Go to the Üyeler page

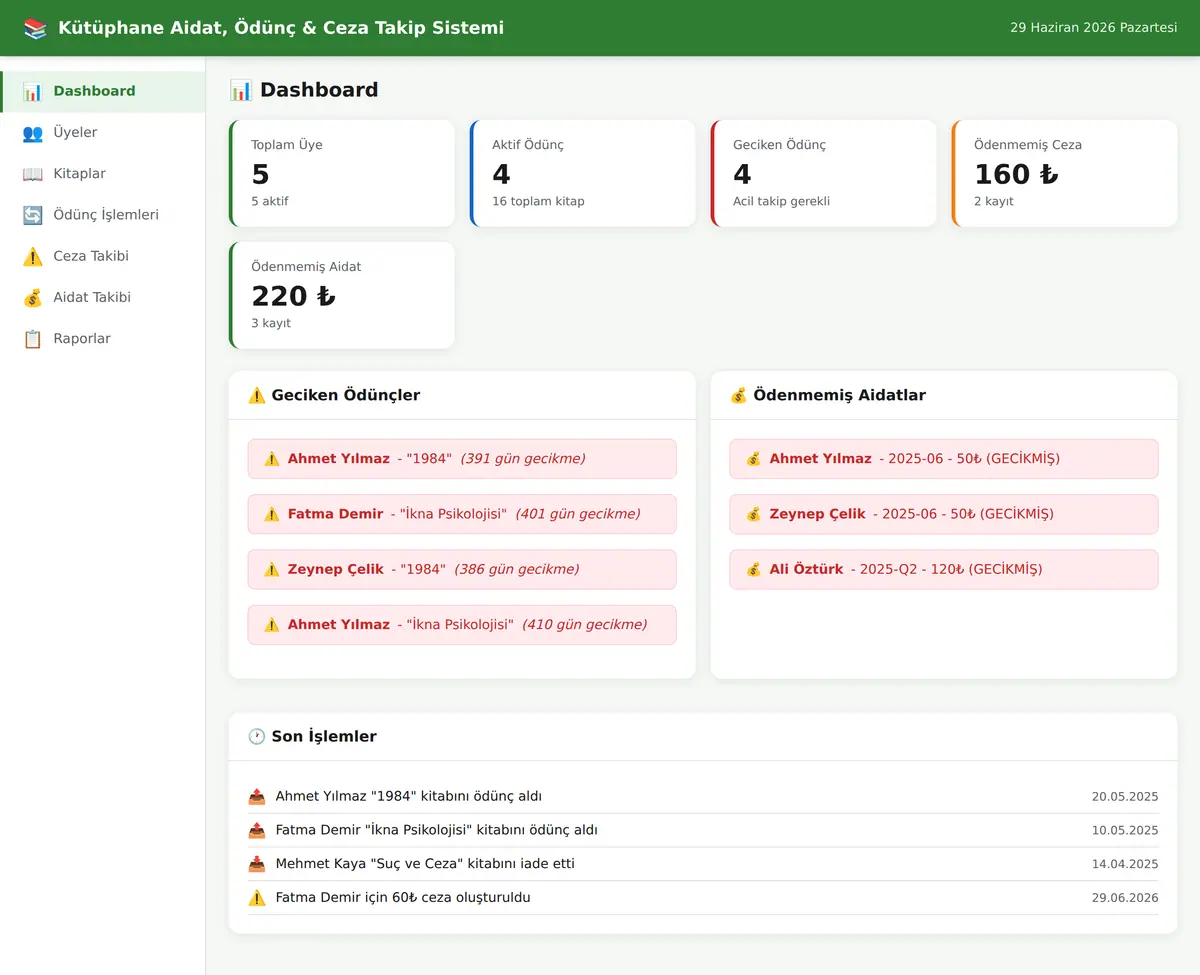[103, 132]
